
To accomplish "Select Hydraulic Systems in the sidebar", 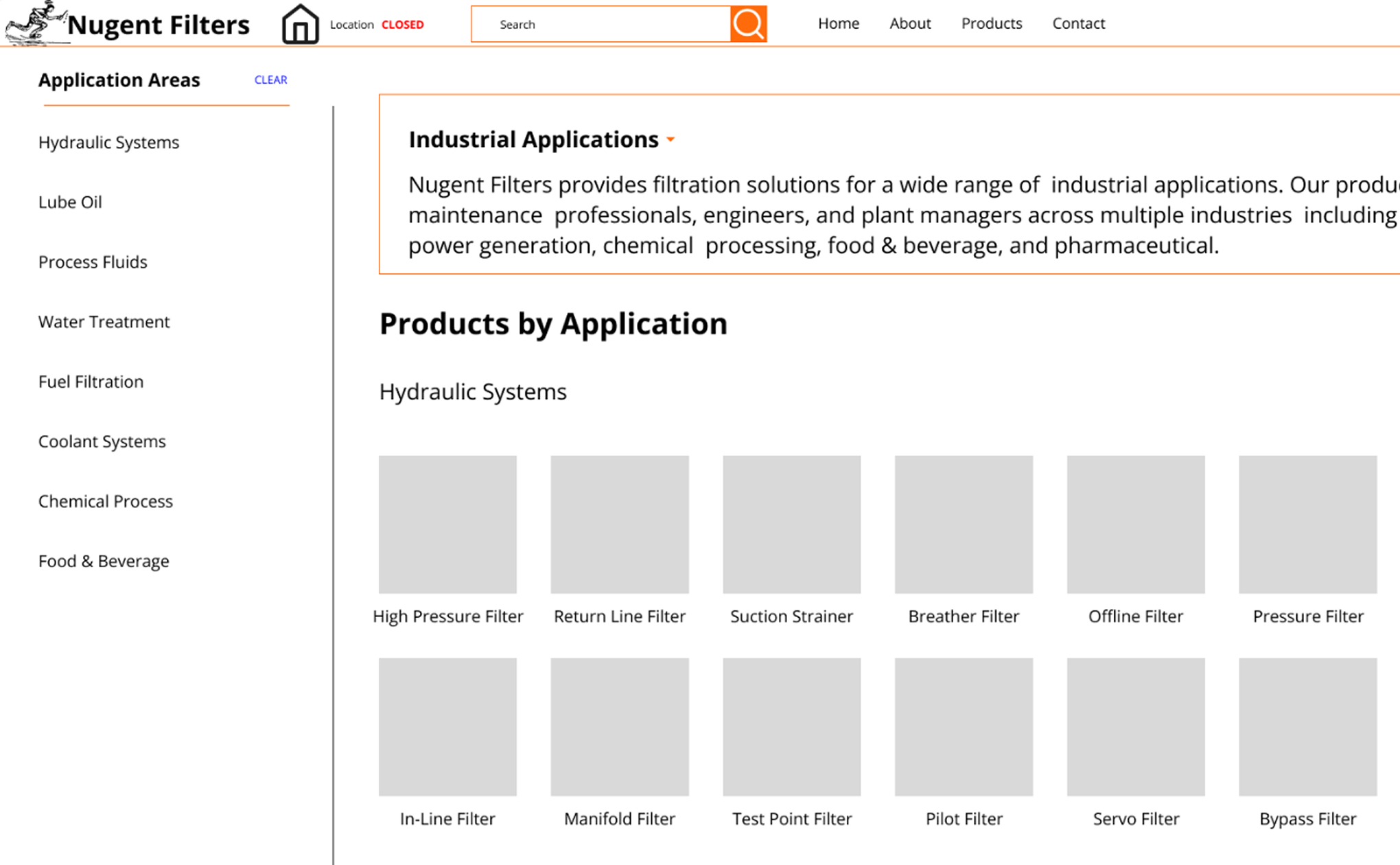I will pyautogui.click(x=108, y=142).
